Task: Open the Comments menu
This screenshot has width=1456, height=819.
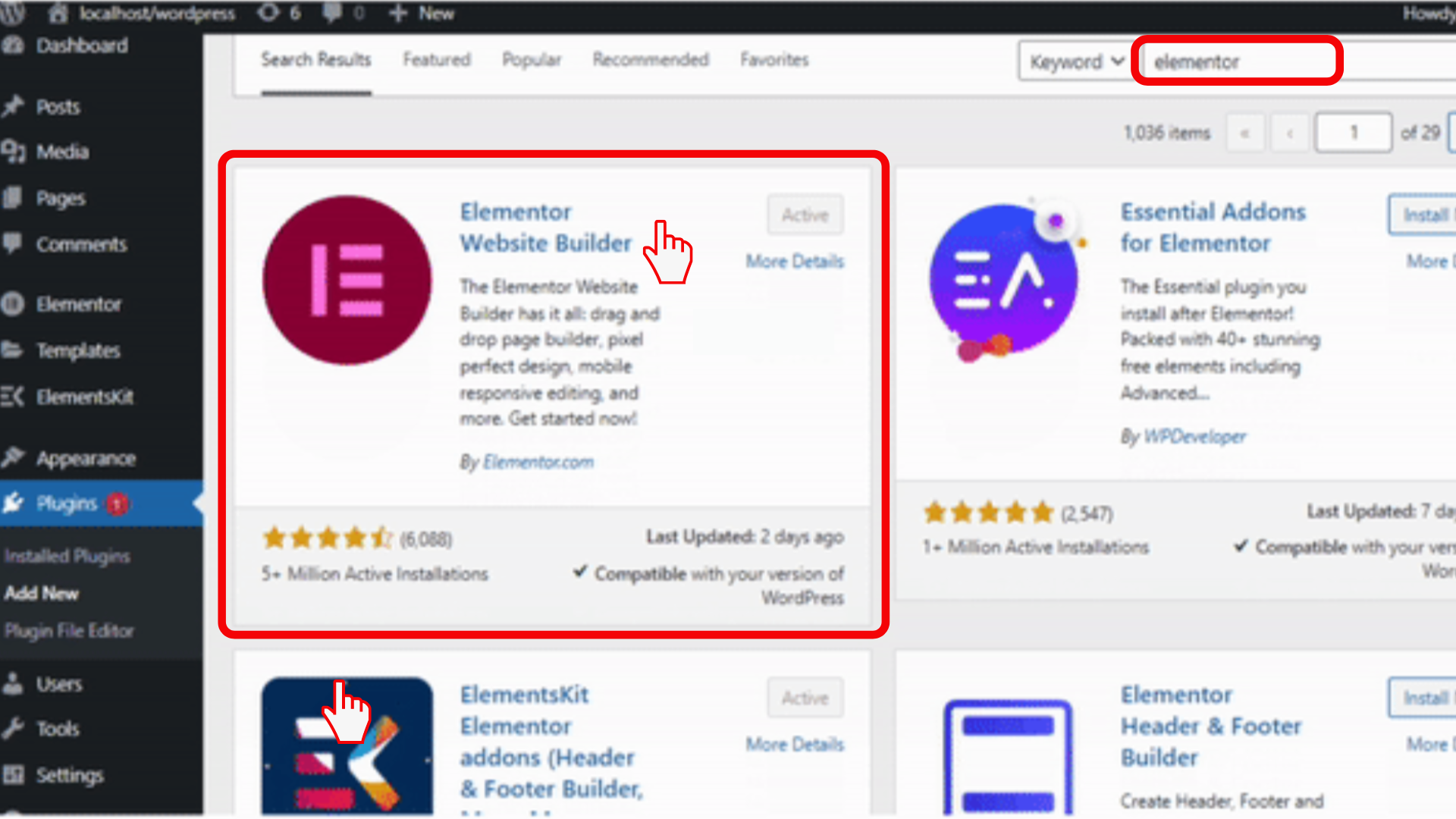Action: pyautogui.click(x=82, y=244)
